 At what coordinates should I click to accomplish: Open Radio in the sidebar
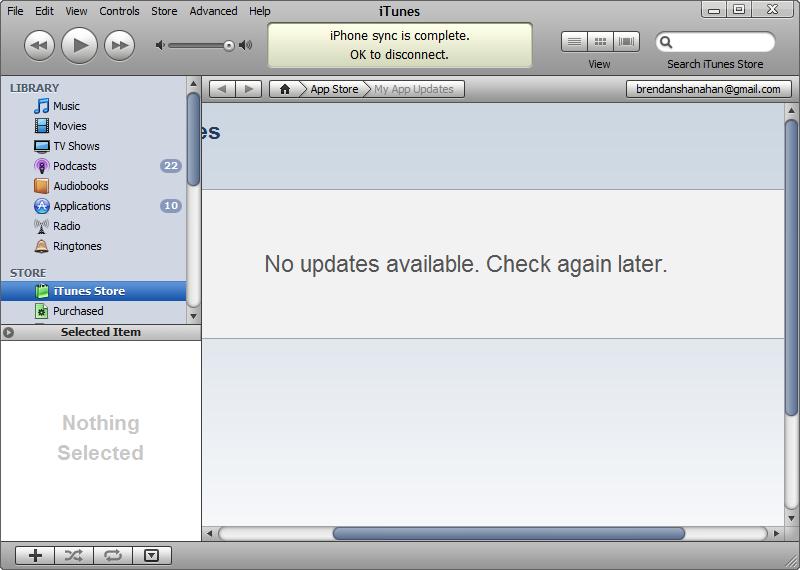93,226
